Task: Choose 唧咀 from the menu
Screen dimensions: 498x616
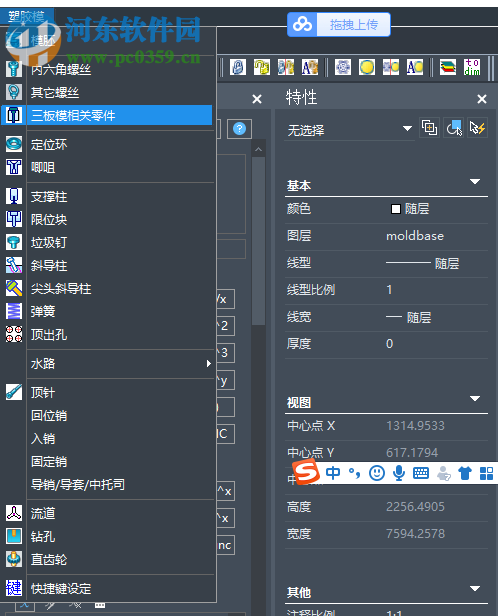Action: [43, 168]
